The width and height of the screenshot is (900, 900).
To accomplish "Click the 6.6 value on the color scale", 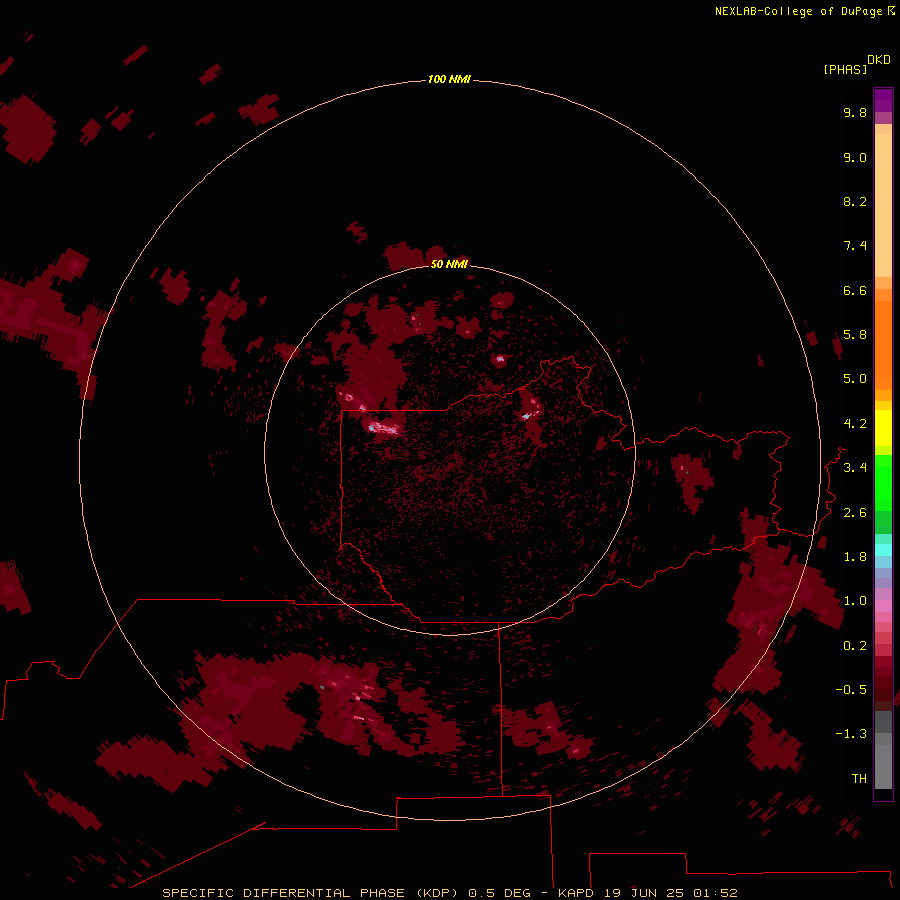I will 855,290.
